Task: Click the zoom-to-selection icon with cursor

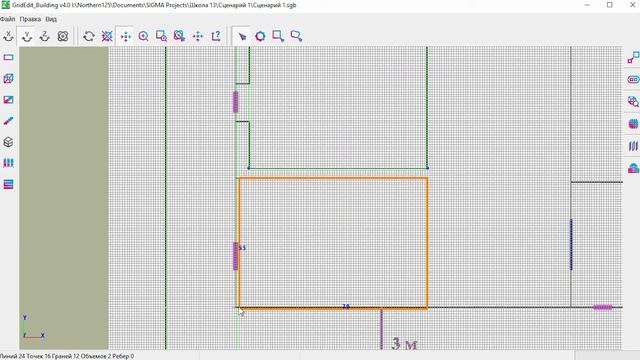Action: (179, 36)
